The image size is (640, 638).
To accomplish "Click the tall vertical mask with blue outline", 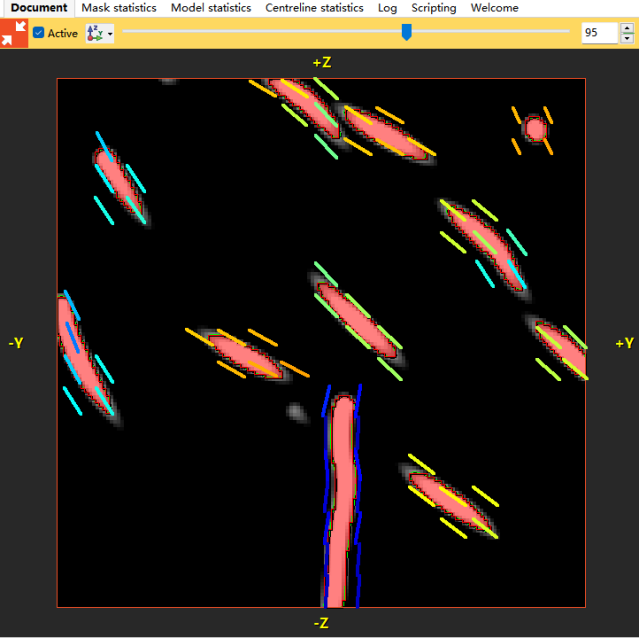I will tap(342, 501).
